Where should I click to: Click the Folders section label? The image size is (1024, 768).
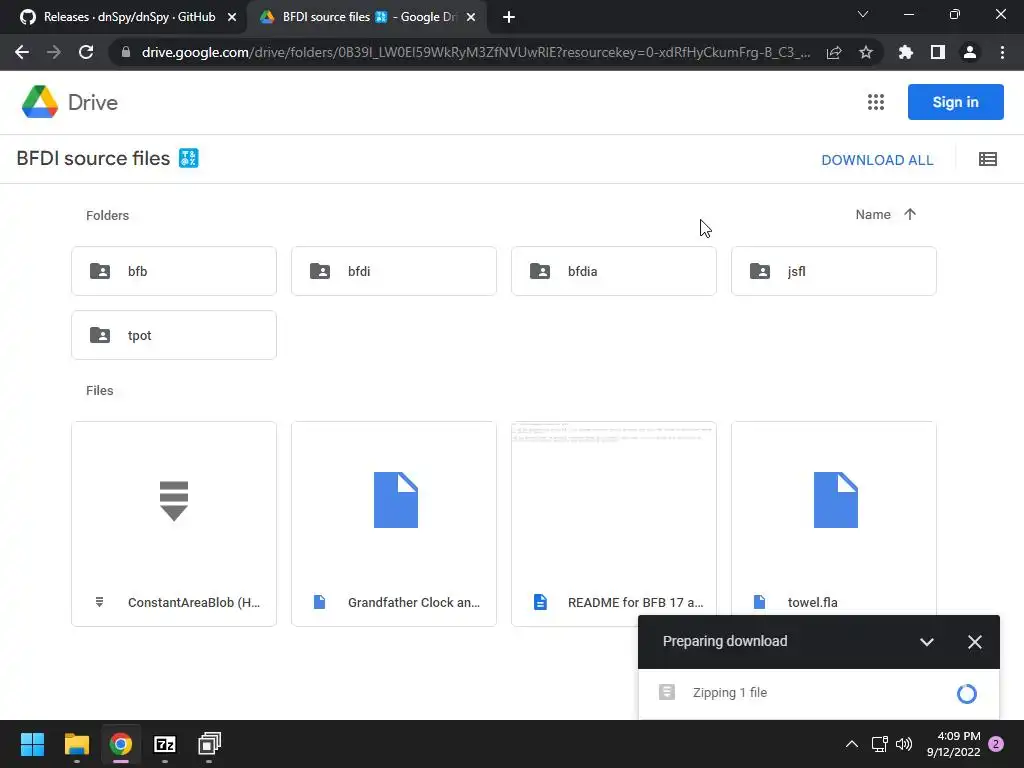108,216
